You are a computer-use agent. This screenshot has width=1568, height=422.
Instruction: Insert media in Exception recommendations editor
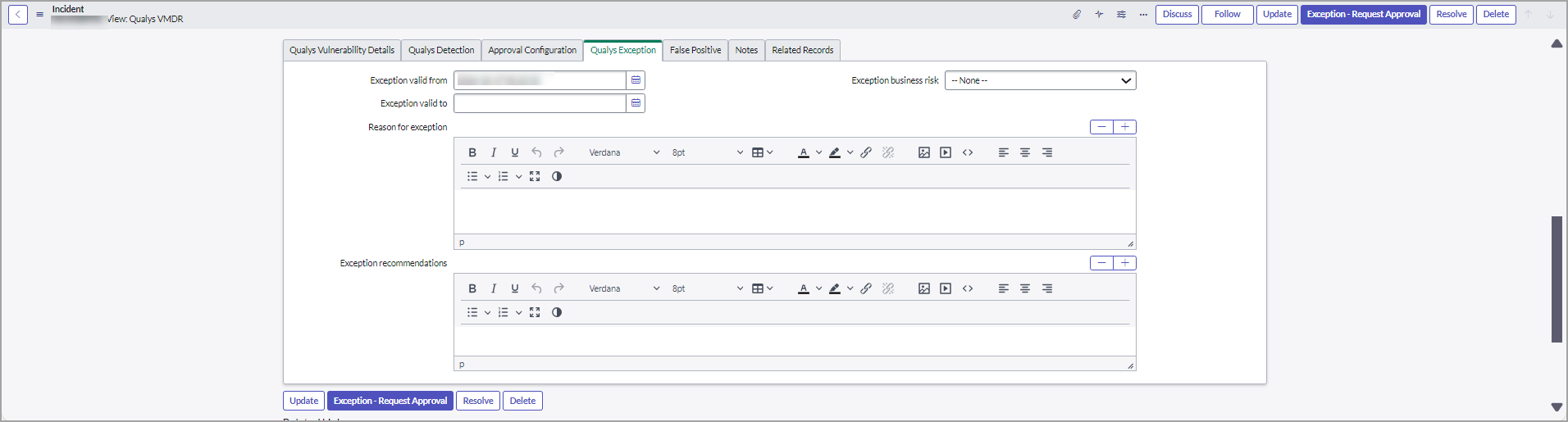pyautogui.click(x=946, y=288)
